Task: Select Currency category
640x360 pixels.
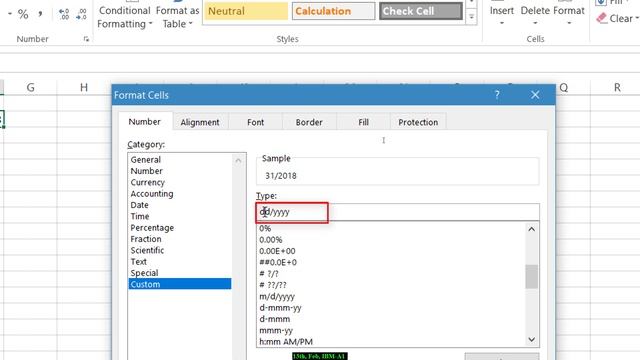Action: tap(180, 182)
